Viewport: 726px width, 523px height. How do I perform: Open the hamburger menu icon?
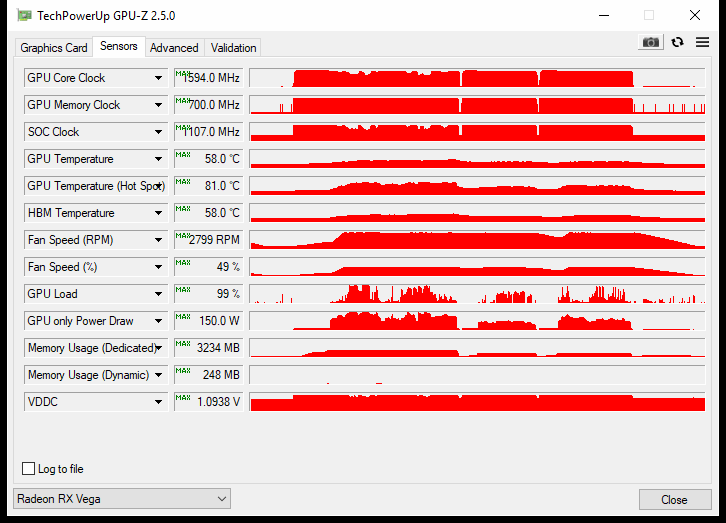(702, 42)
